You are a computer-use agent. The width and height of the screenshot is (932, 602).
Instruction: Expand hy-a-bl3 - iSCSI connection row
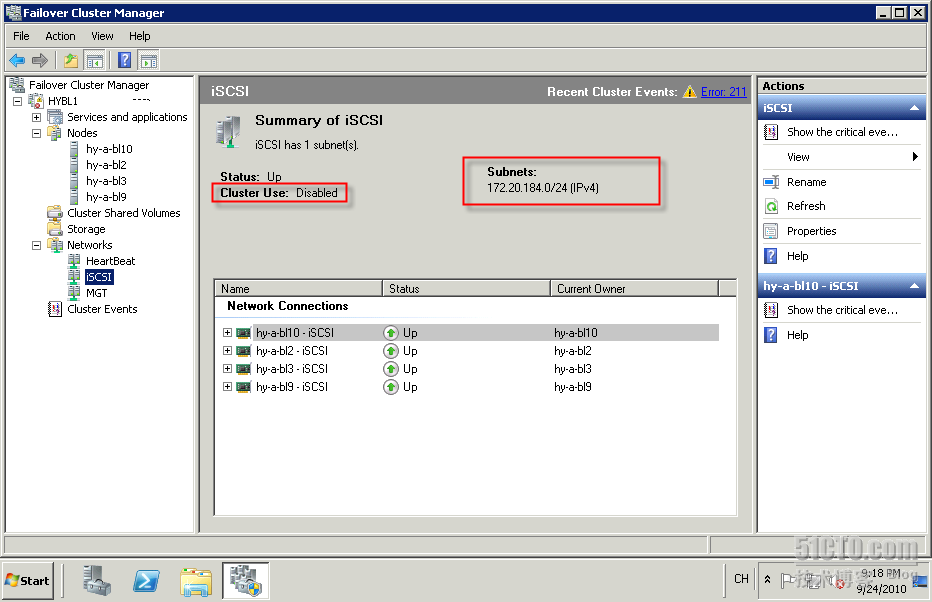[228, 369]
